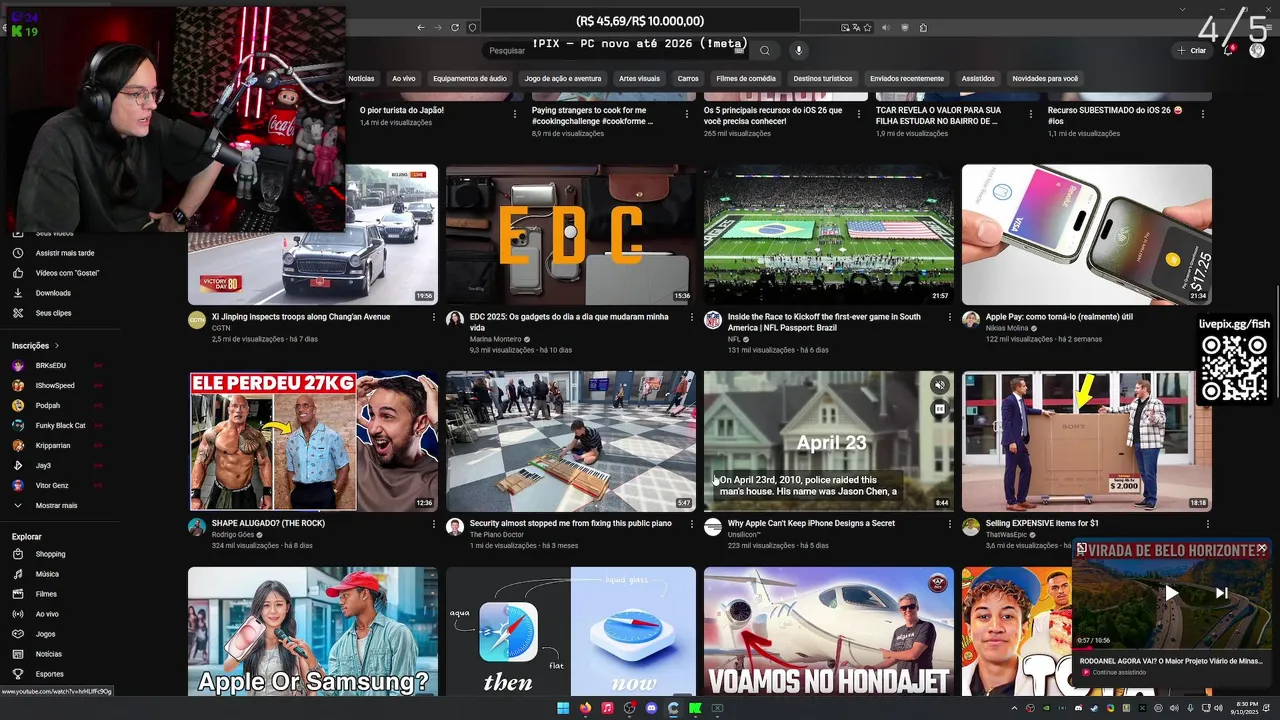Image resolution: width=1280 pixels, height=720 pixels.
Task: Open more options for the Apple Pay video
Action: coord(1207,317)
